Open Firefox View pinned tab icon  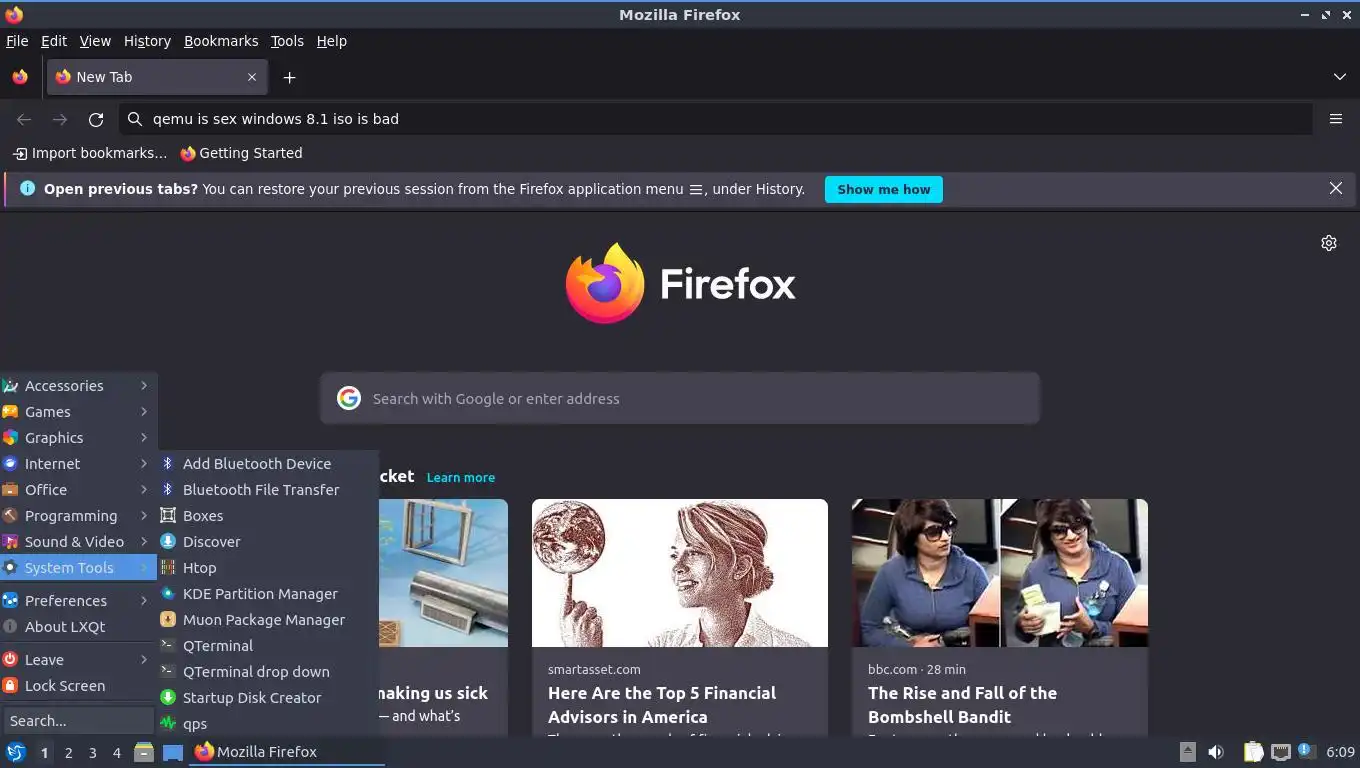point(20,77)
